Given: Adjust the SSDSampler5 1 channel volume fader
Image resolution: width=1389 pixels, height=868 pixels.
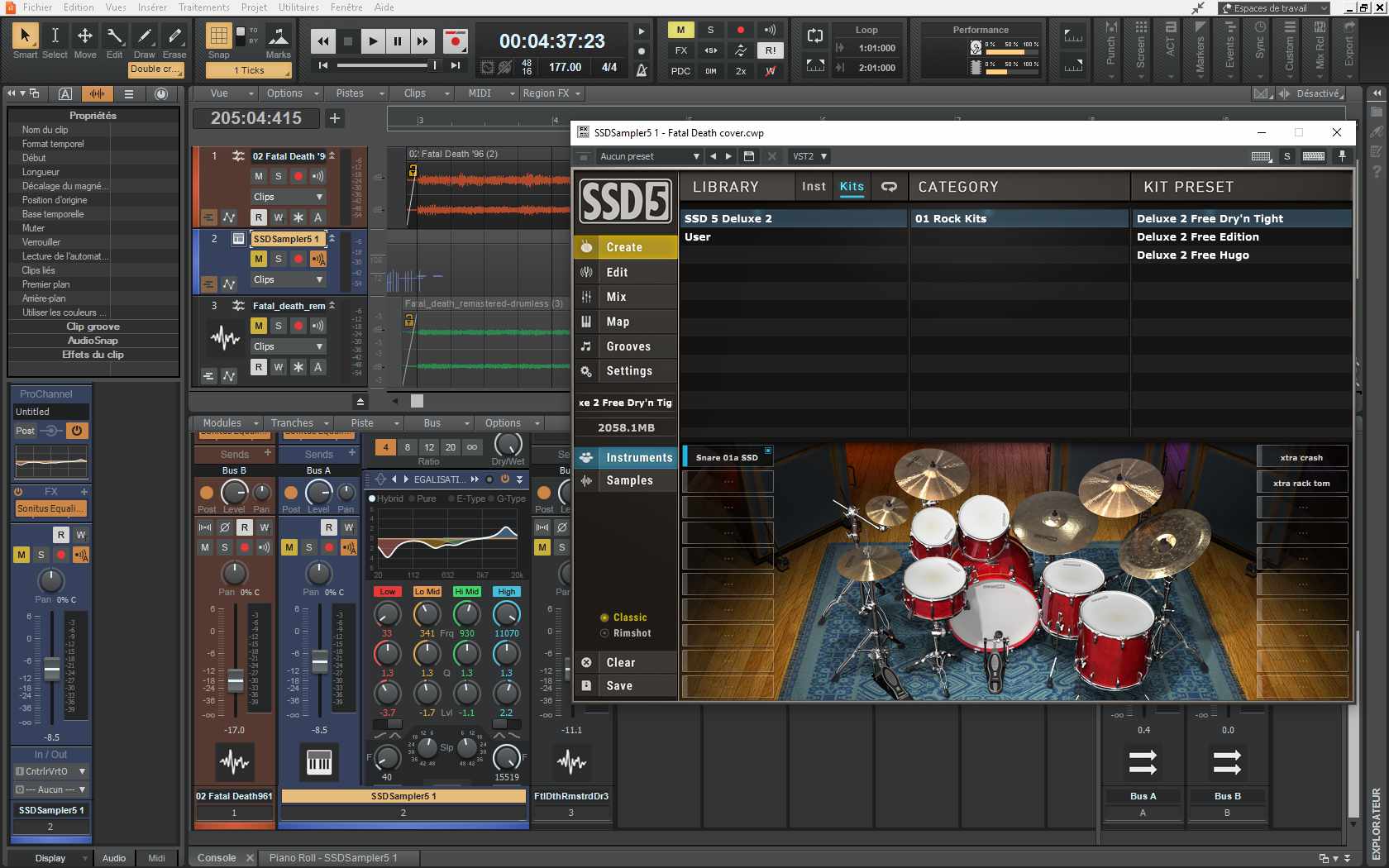Looking at the screenshot, I should pyautogui.click(x=320, y=661).
